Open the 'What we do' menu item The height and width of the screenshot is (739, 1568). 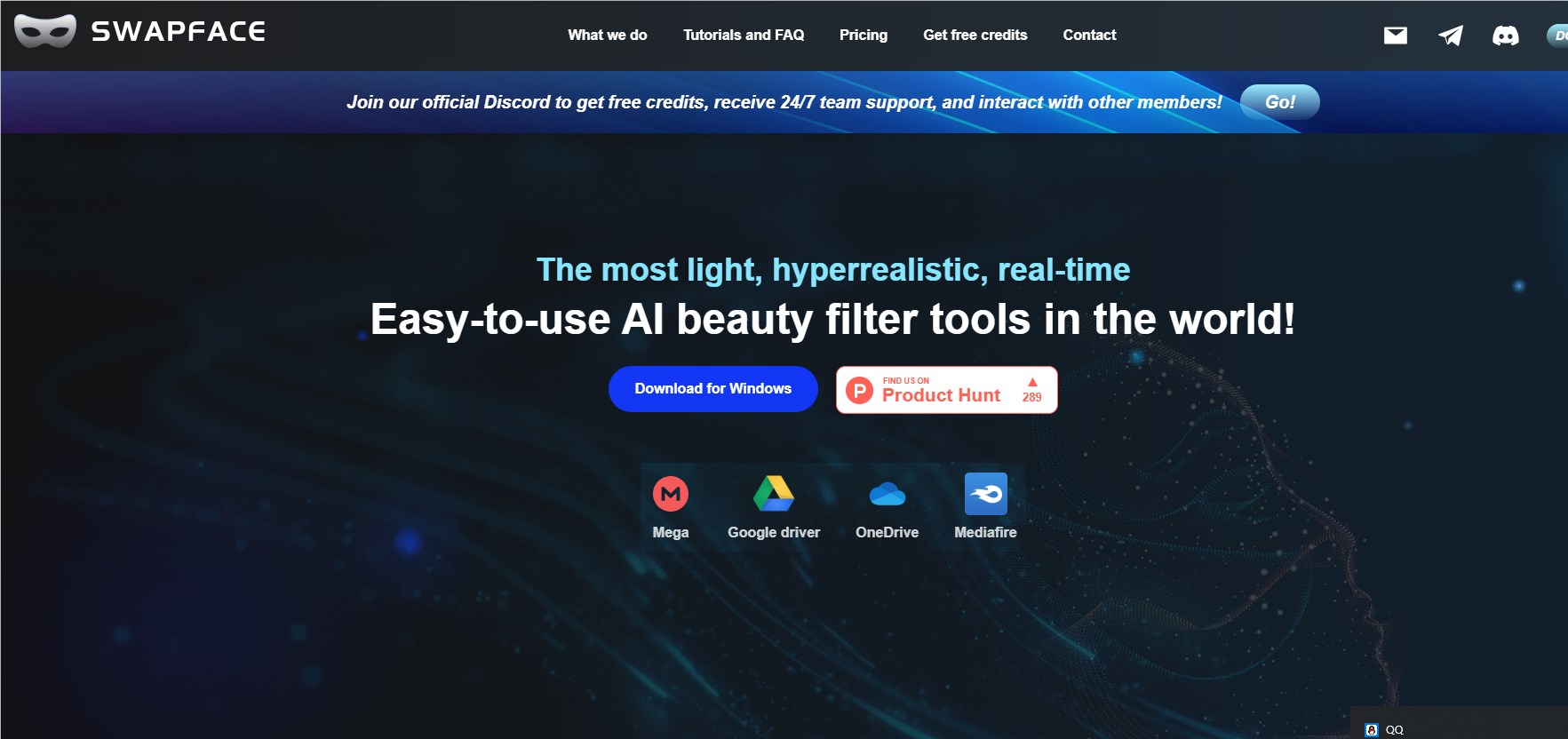pos(608,36)
